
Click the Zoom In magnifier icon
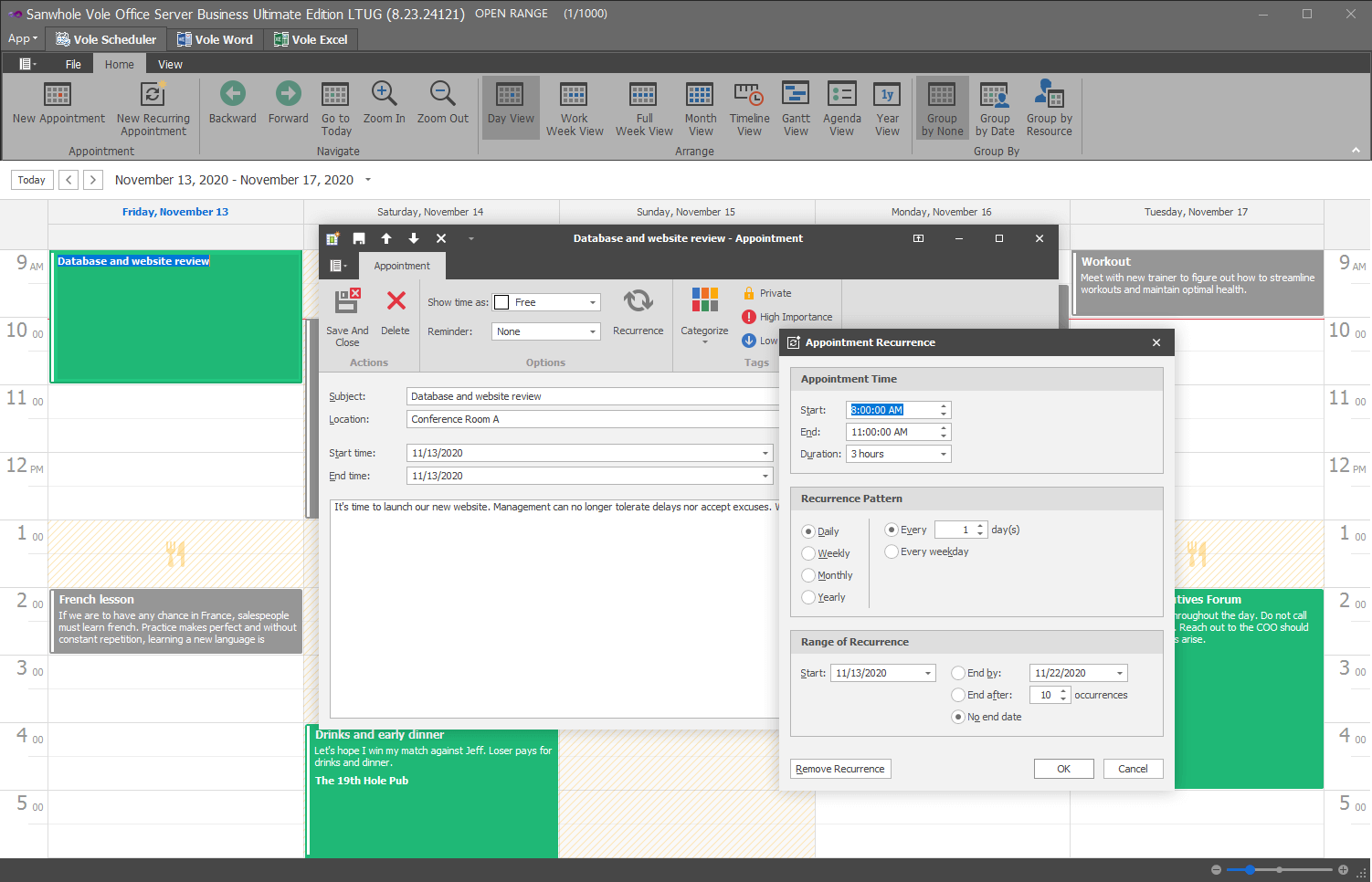click(x=384, y=94)
